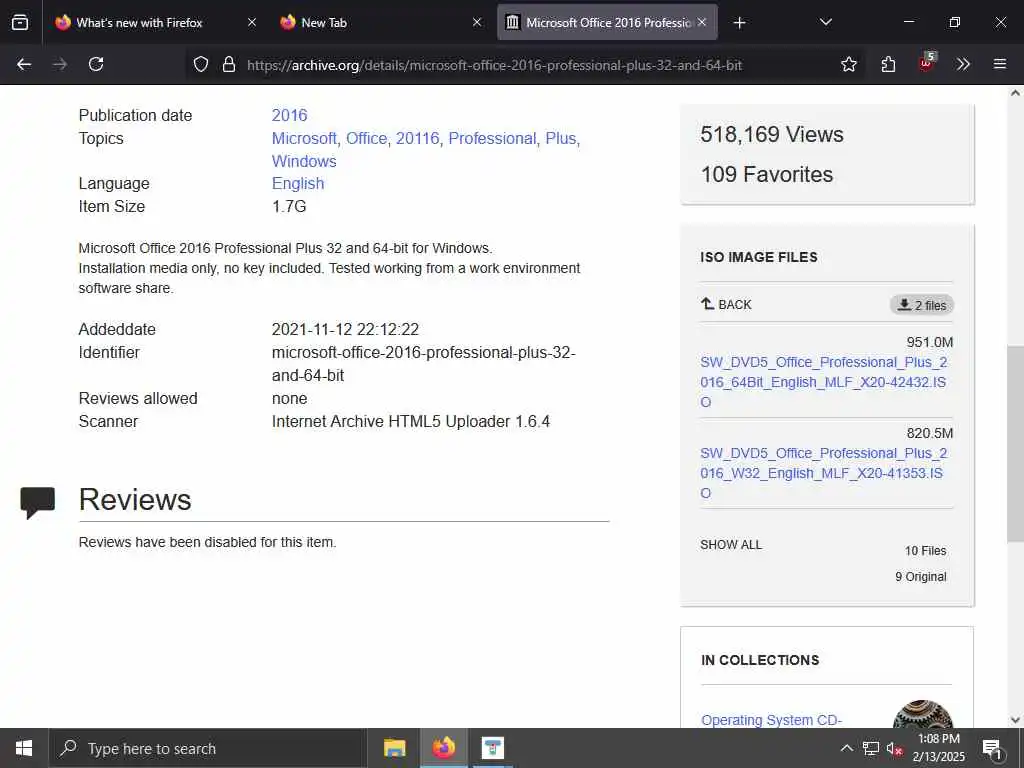The image size is (1024, 768).
Task: Open the collection gears thumbnail
Action: [922, 715]
